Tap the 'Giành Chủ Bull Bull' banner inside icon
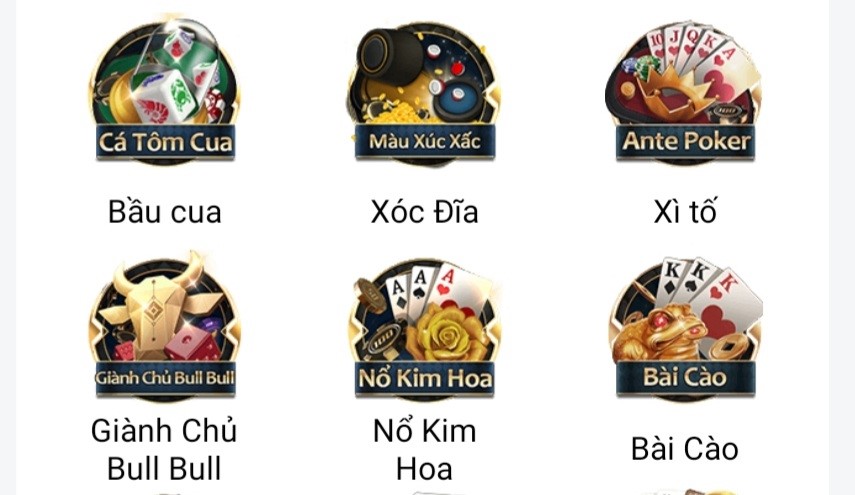This screenshot has width=855, height=495. click(165, 378)
